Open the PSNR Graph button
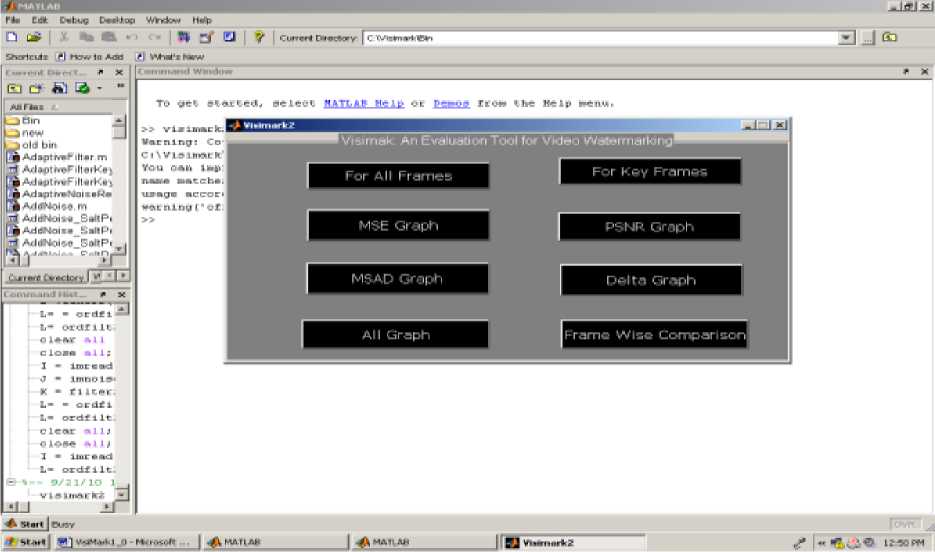The image size is (935, 552). point(650,227)
